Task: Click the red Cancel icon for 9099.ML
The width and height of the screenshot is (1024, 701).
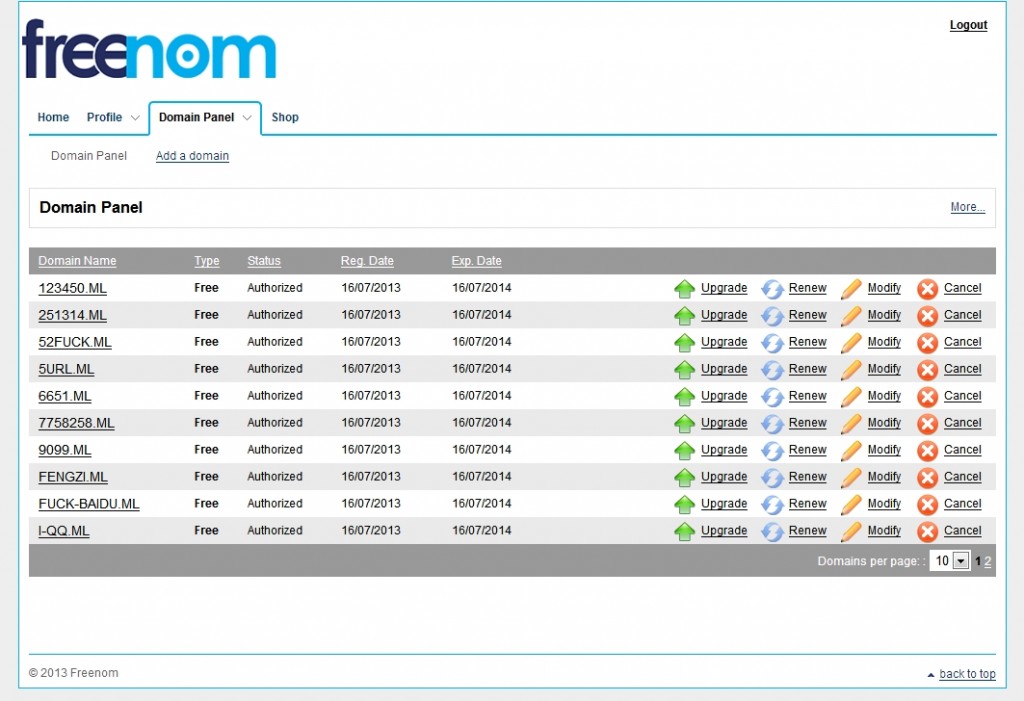Action: coord(927,451)
